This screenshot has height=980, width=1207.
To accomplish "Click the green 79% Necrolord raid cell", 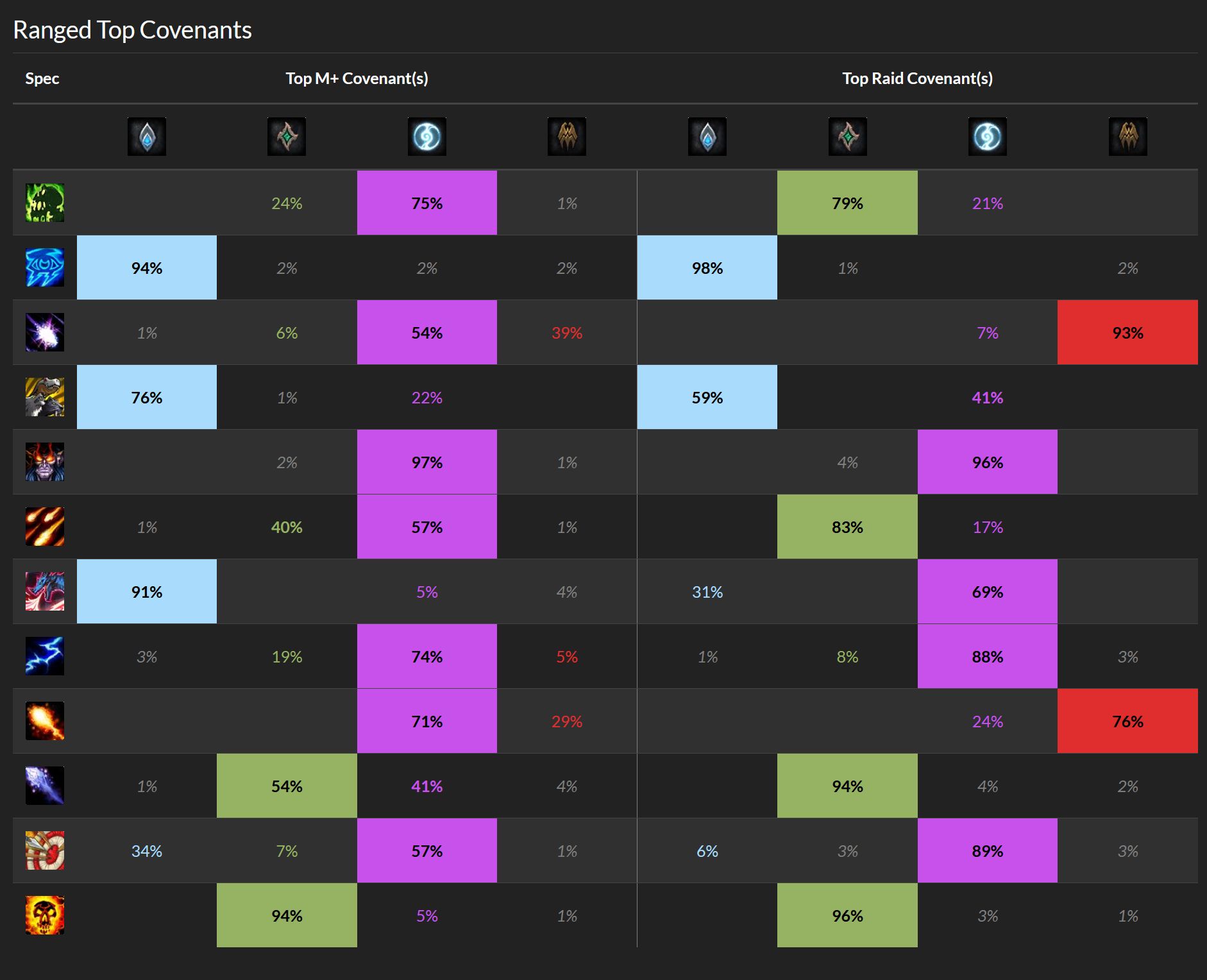I will coord(847,203).
